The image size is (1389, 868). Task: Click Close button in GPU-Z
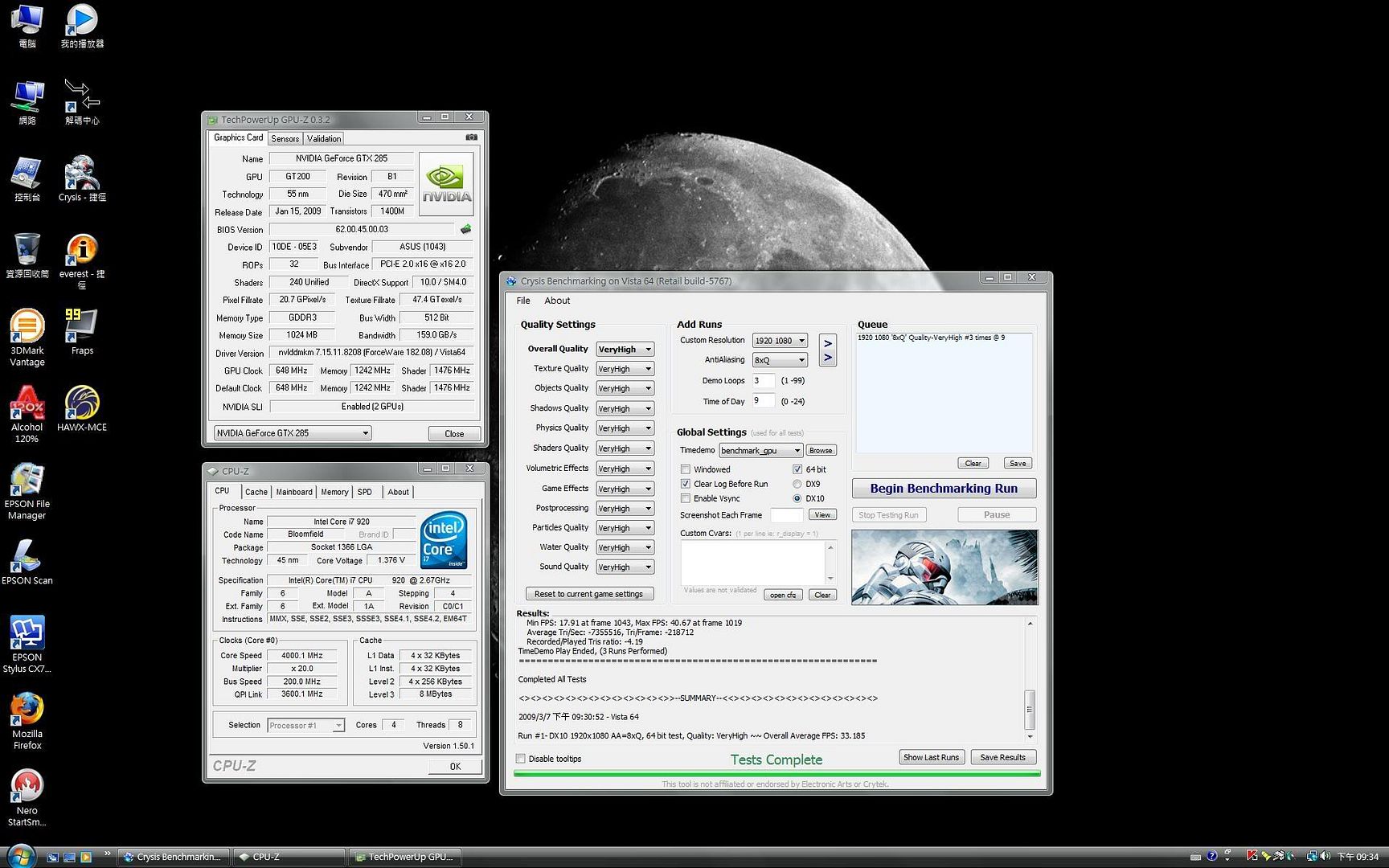(454, 434)
